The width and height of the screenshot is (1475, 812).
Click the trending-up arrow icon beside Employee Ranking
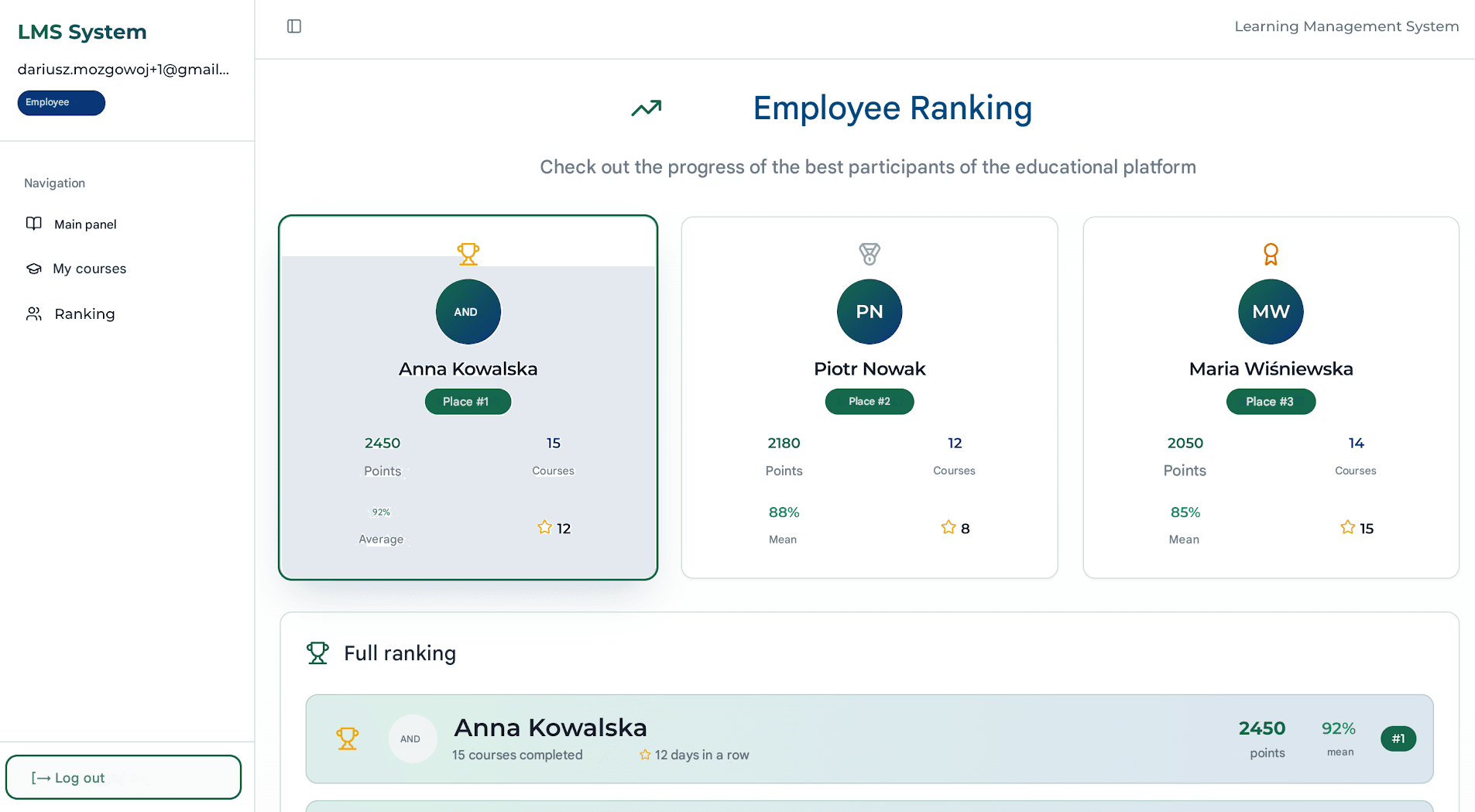(x=647, y=108)
